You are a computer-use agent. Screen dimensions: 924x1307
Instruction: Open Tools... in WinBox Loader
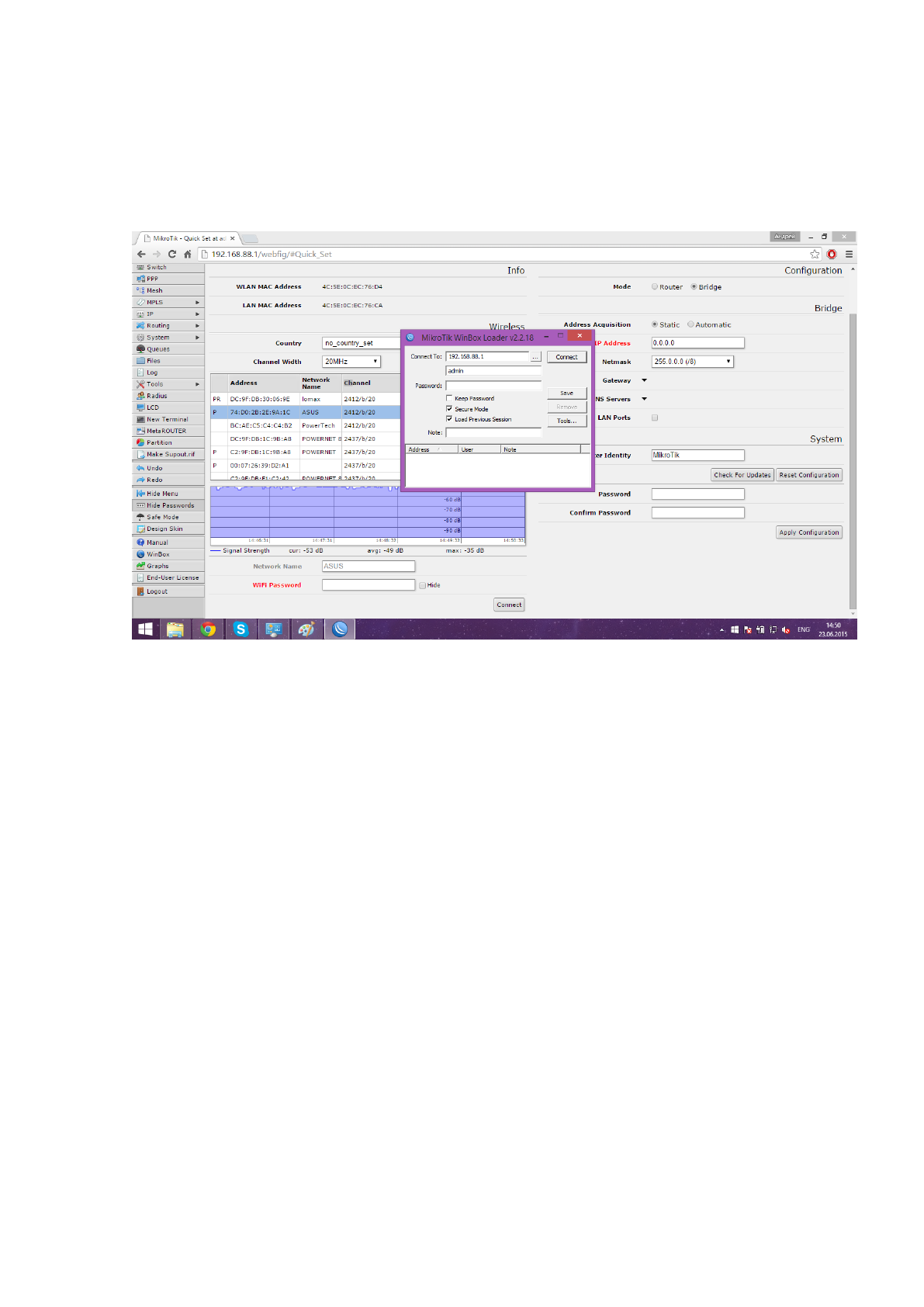(567, 421)
